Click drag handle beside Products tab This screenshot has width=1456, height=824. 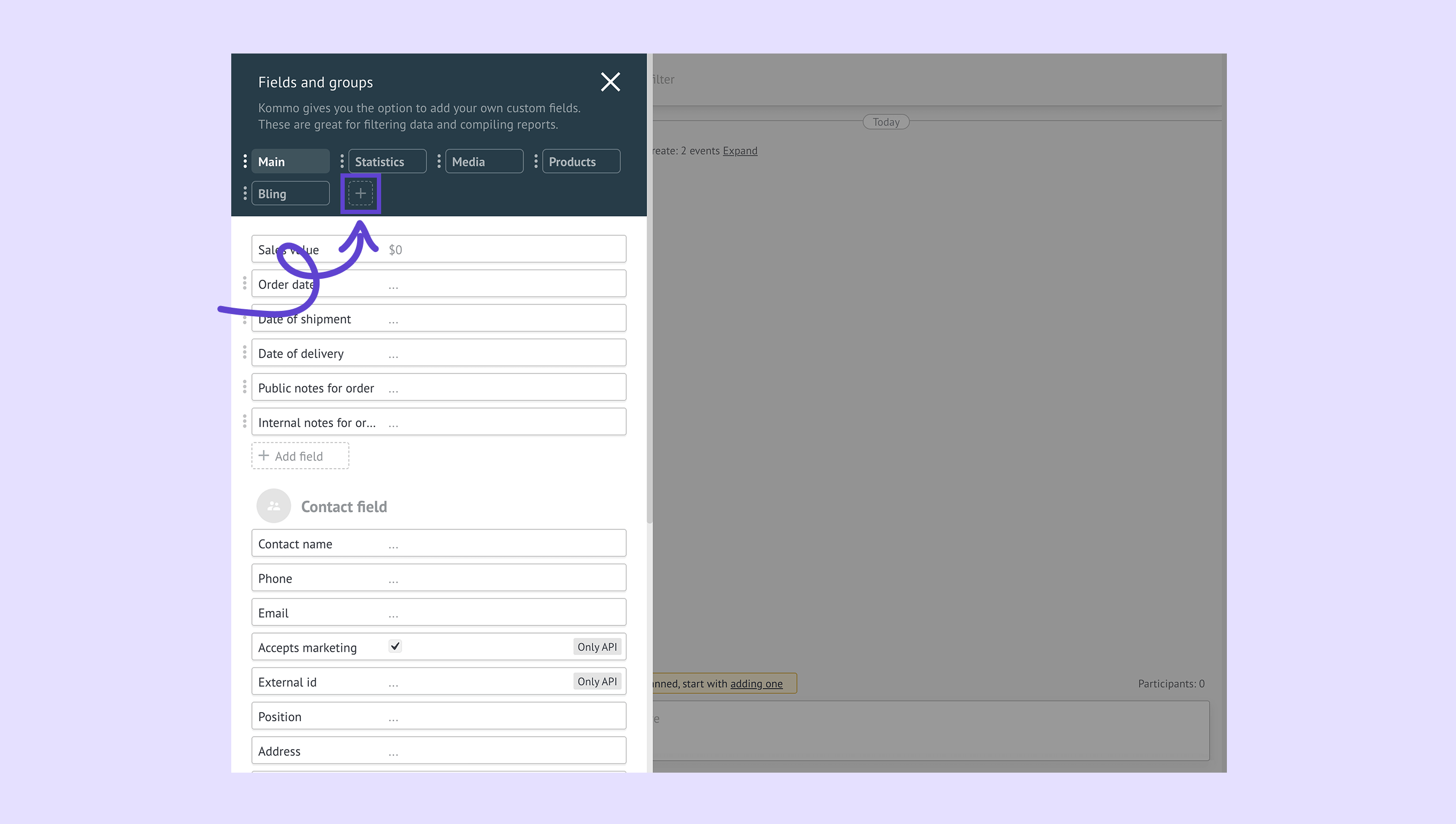535,161
